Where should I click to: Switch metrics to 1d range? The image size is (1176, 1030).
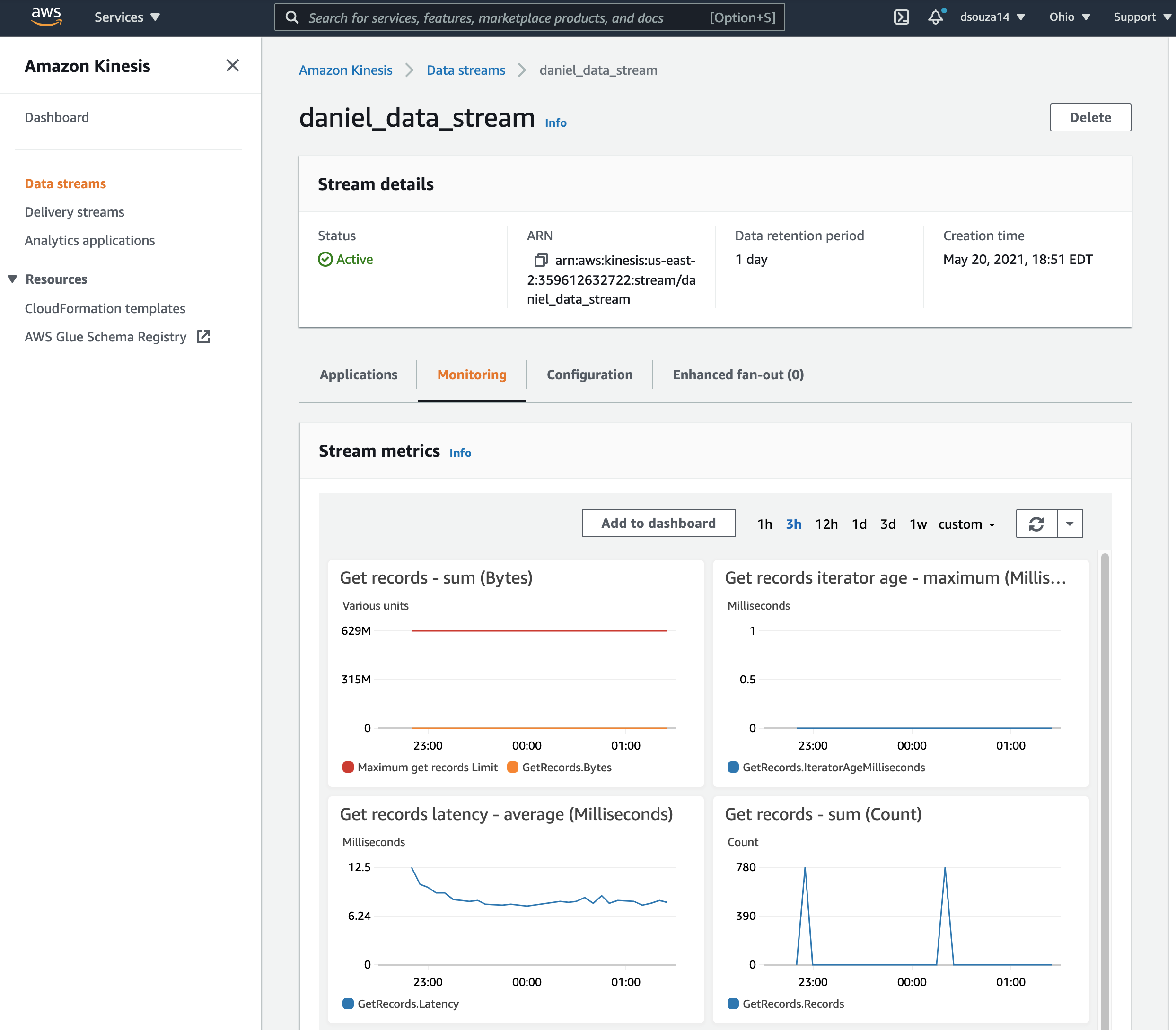[x=859, y=524]
